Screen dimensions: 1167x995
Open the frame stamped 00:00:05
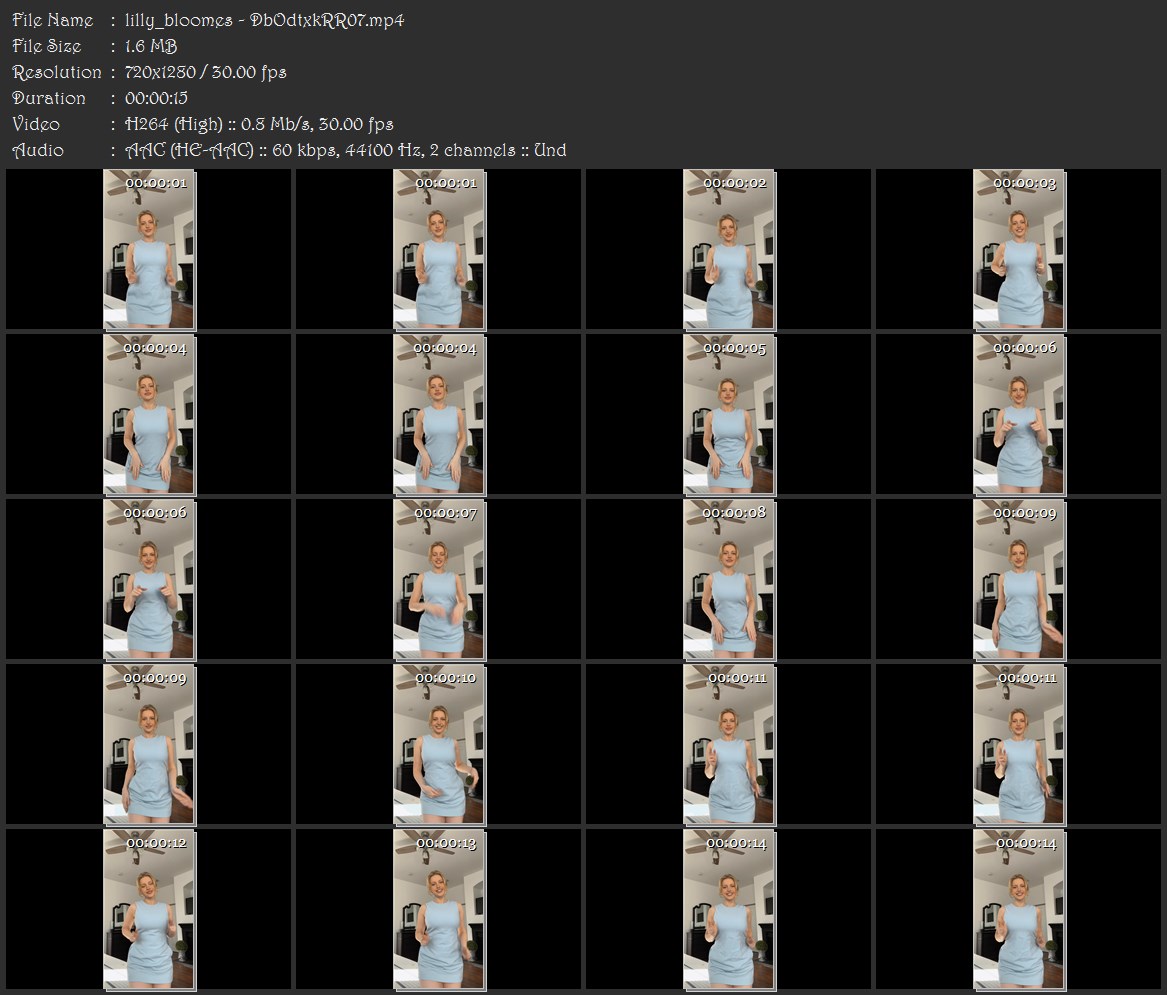coord(729,415)
